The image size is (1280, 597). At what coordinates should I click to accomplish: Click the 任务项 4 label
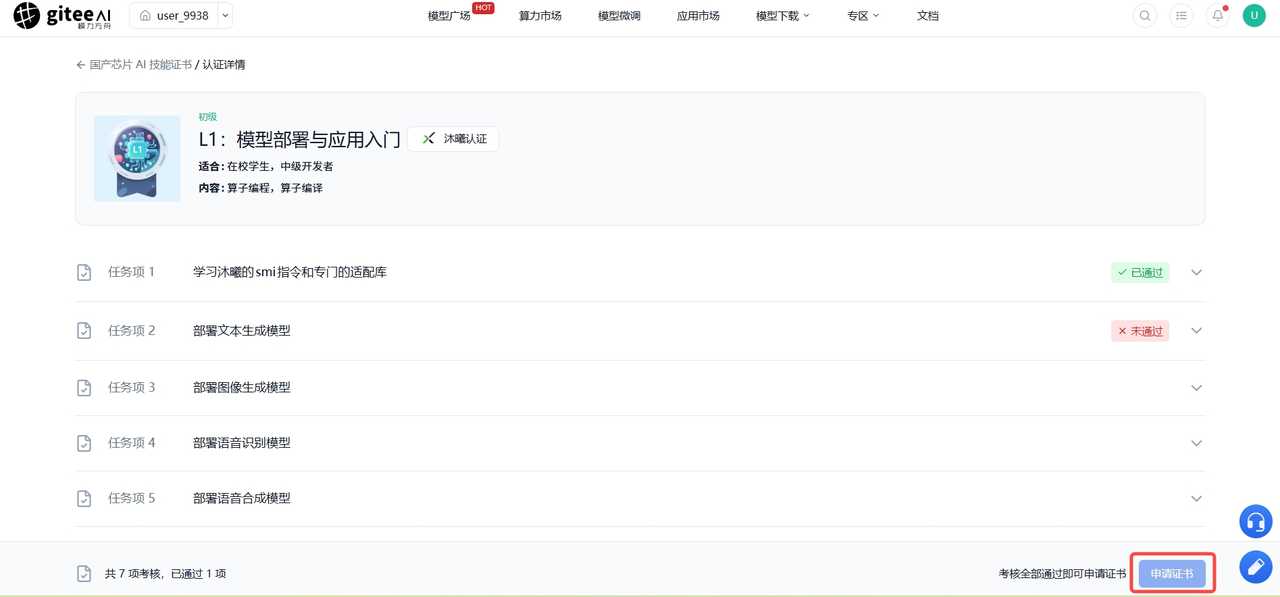pos(131,442)
